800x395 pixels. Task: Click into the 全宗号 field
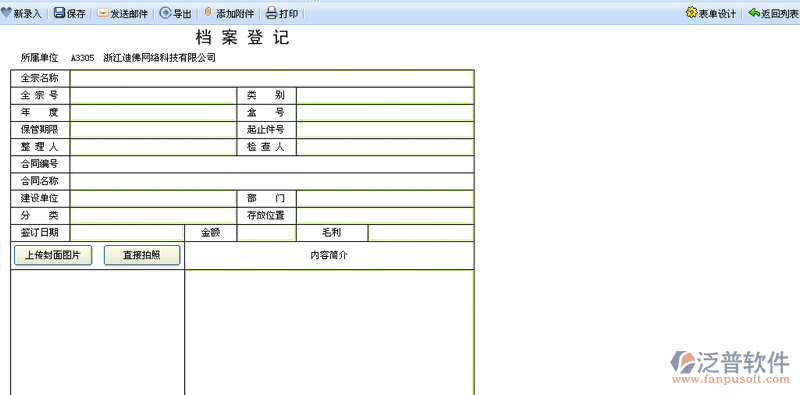[x=153, y=95]
